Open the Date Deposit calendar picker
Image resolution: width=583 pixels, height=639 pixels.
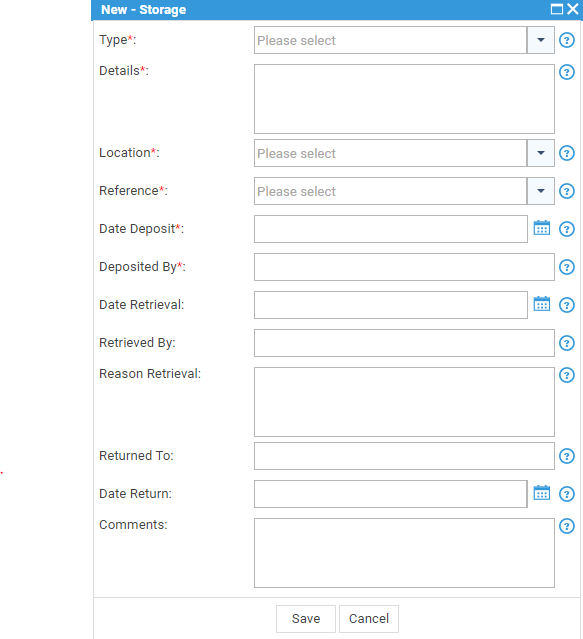(541, 228)
